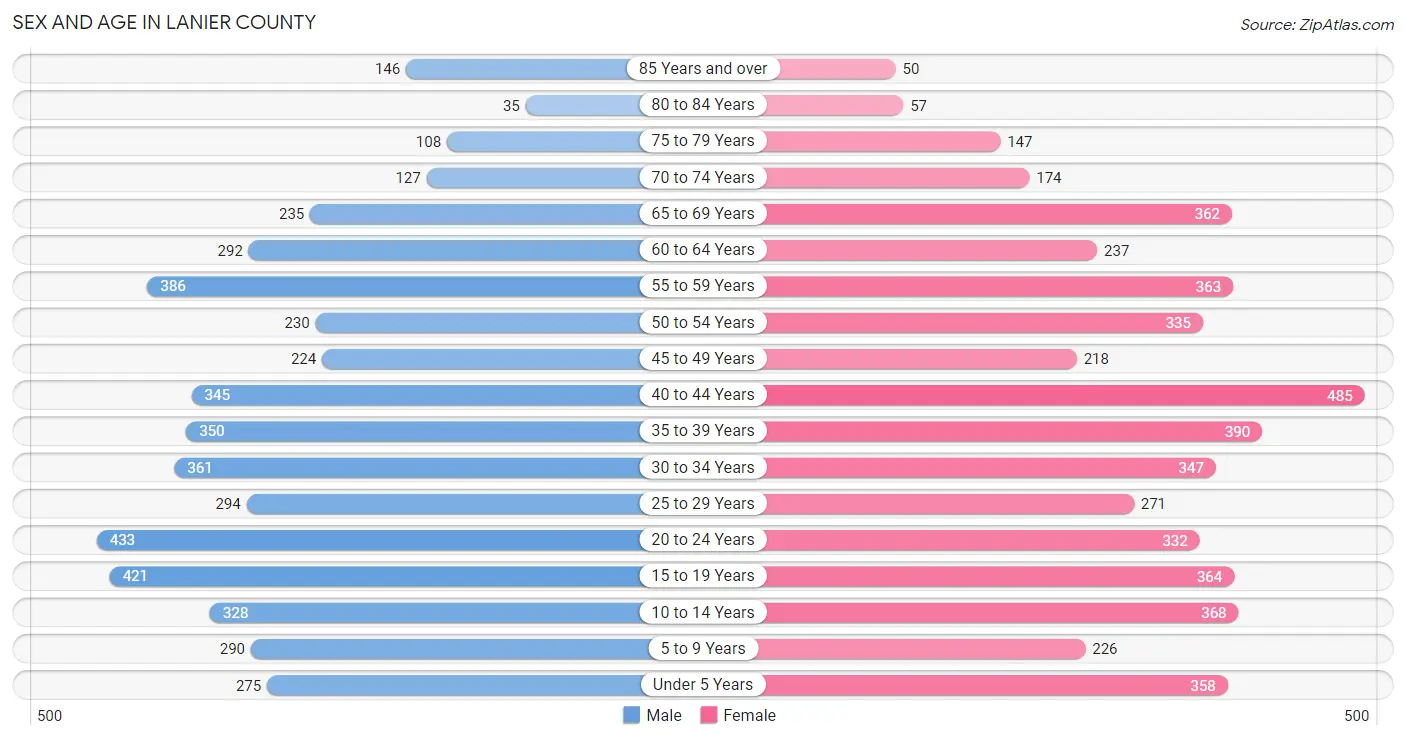Select the 85 Years and over label
The width and height of the screenshot is (1406, 740).
coord(703,68)
